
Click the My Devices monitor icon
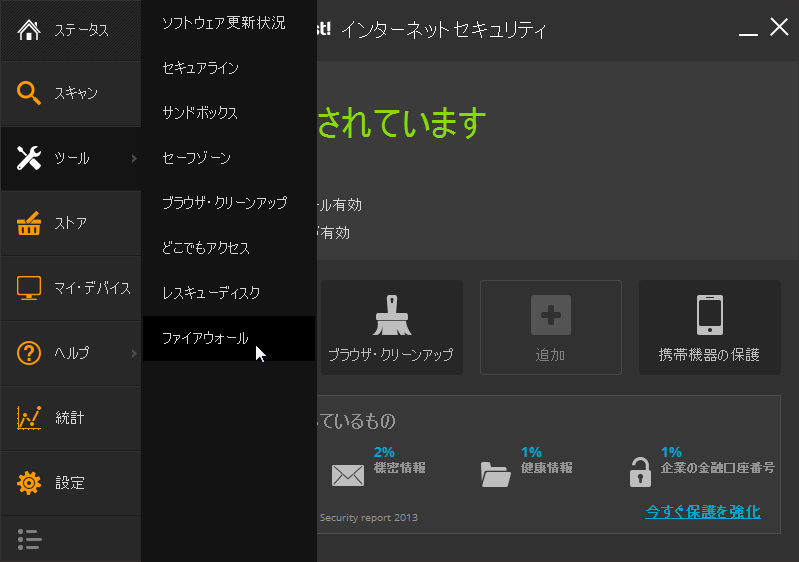29,288
